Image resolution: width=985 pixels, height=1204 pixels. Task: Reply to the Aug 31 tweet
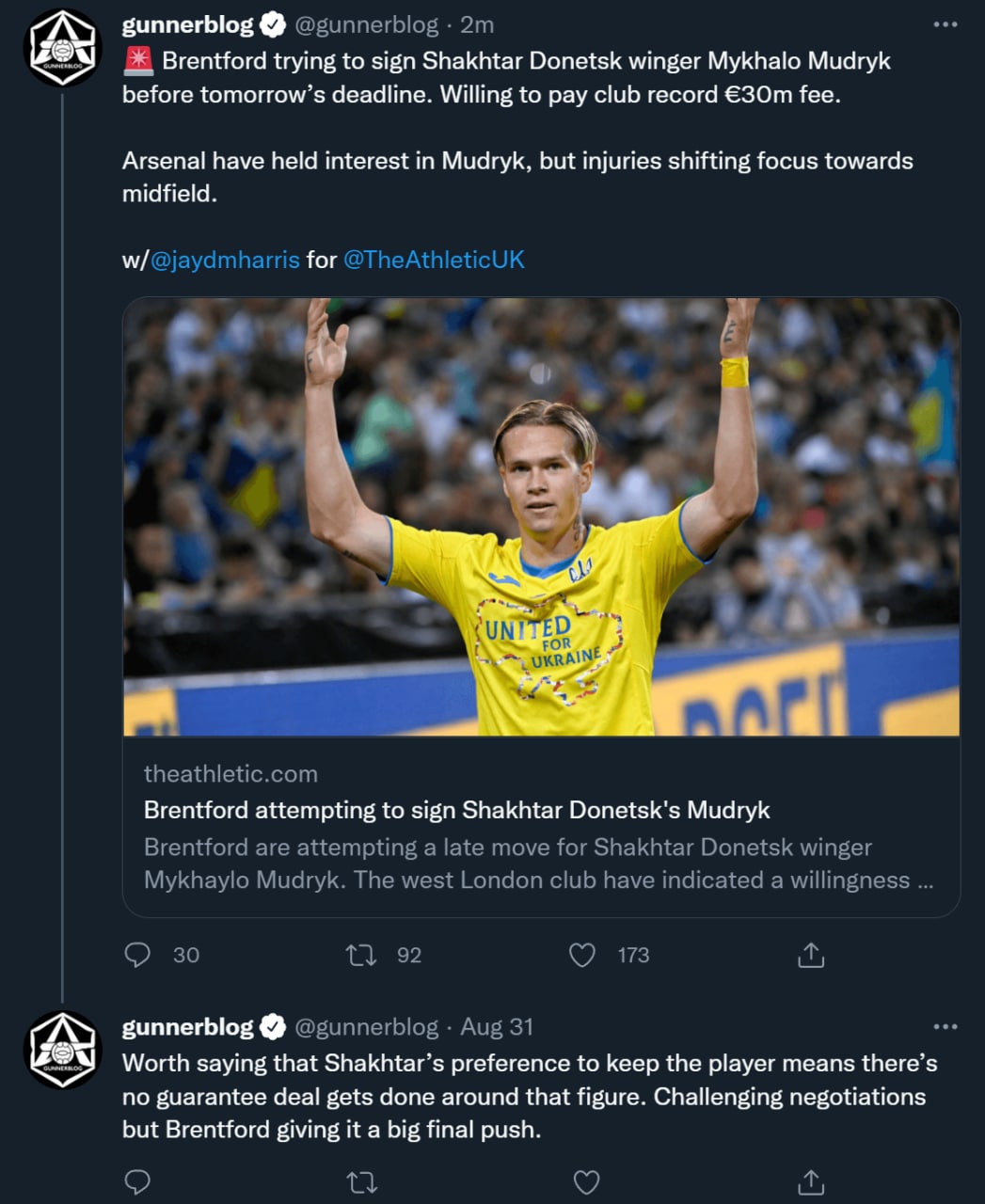click(x=137, y=1181)
